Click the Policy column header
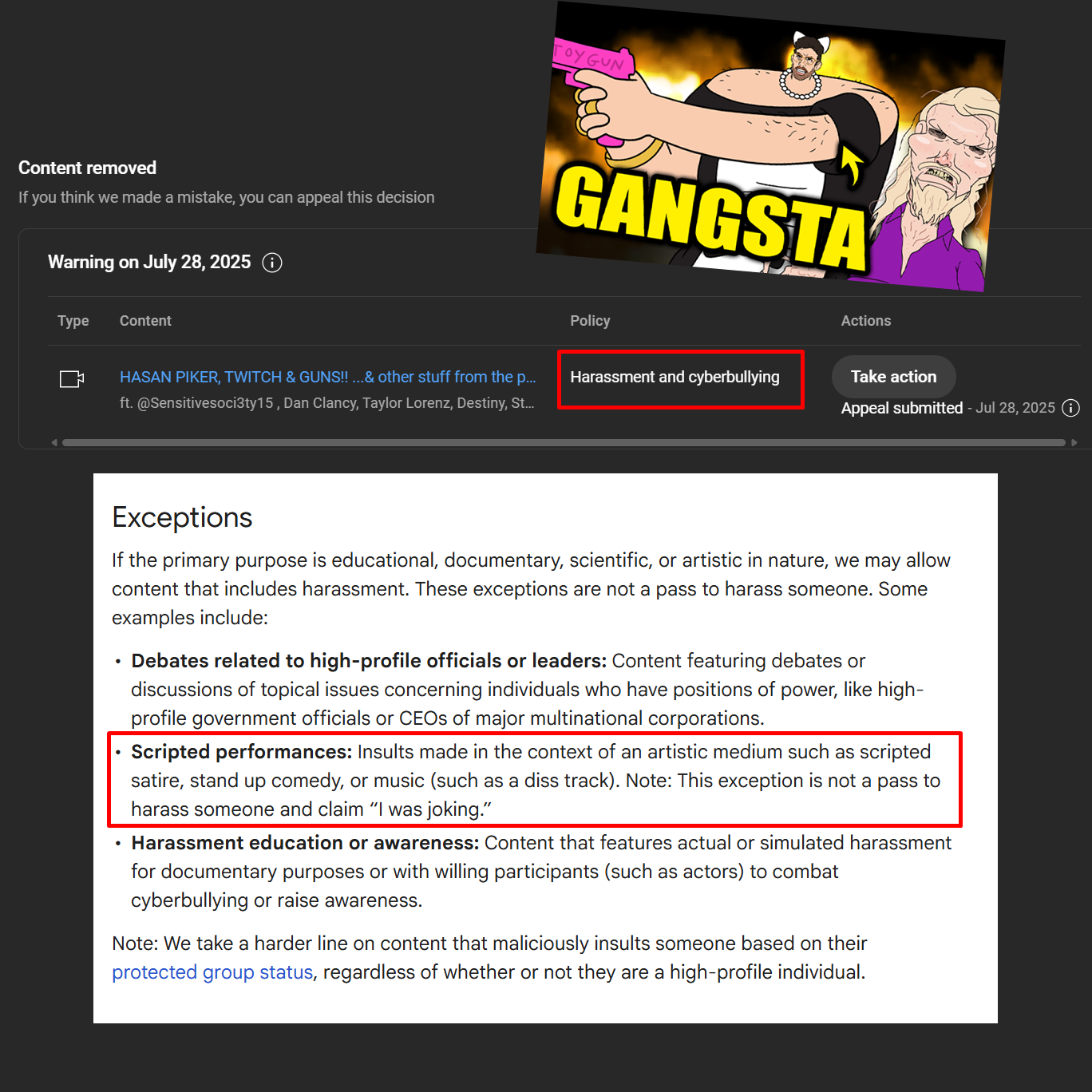 [x=590, y=321]
